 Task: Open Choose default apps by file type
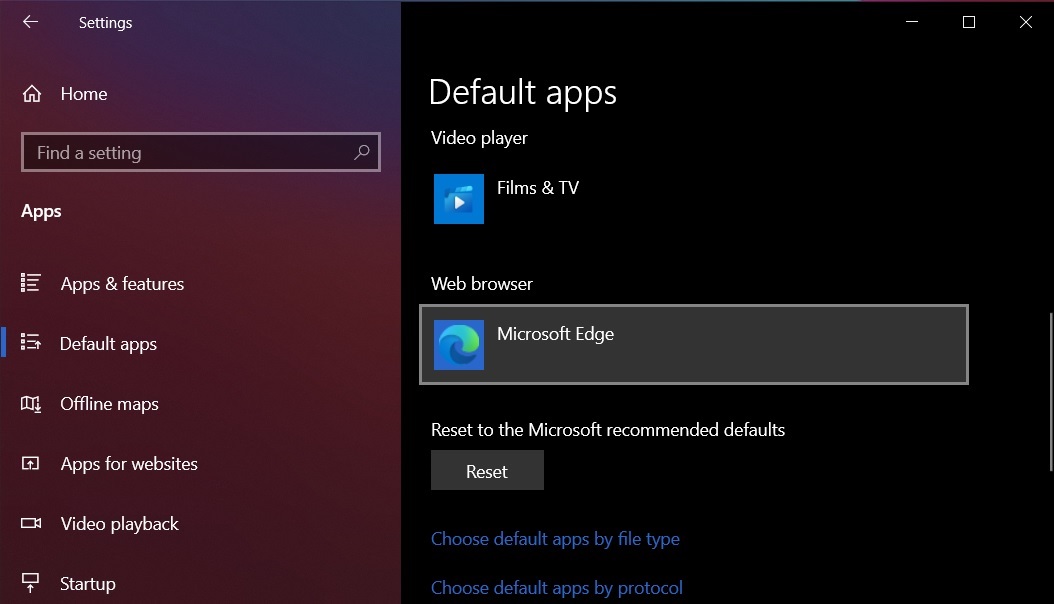555,539
